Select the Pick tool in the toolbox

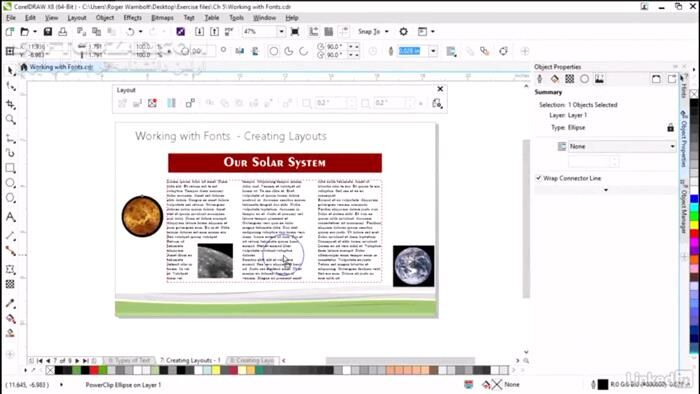[11, 70]
